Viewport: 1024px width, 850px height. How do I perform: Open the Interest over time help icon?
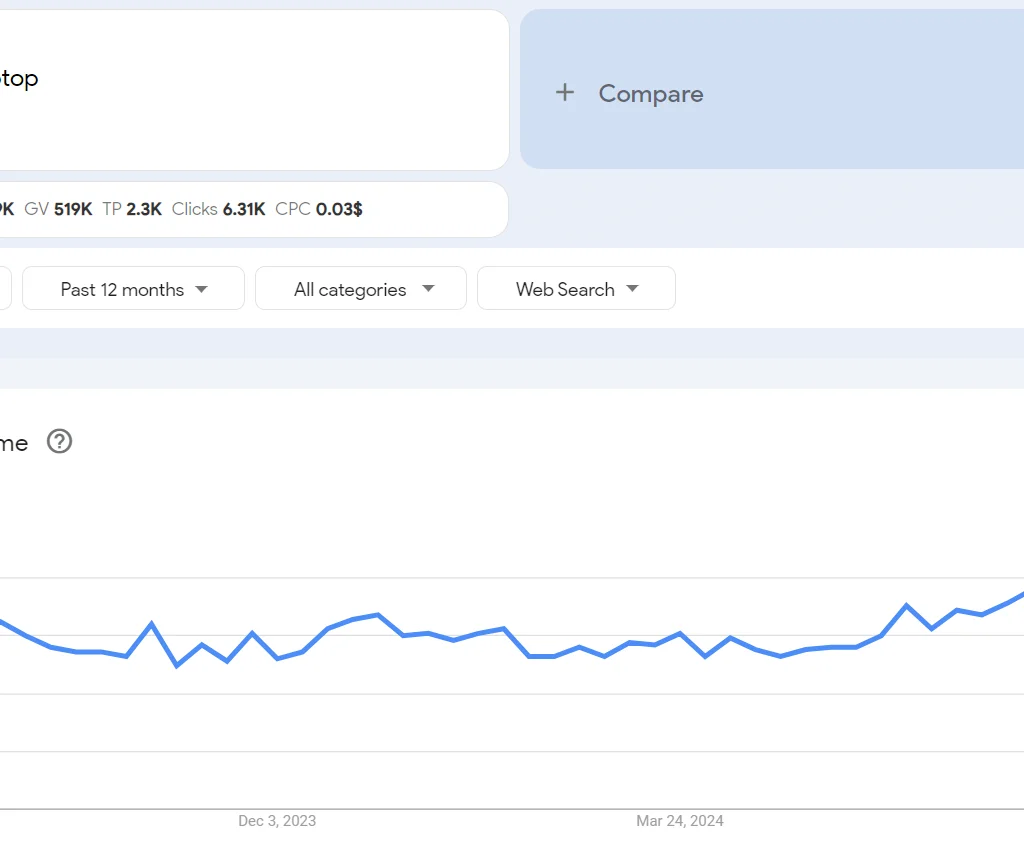click(x=59, y=442)
